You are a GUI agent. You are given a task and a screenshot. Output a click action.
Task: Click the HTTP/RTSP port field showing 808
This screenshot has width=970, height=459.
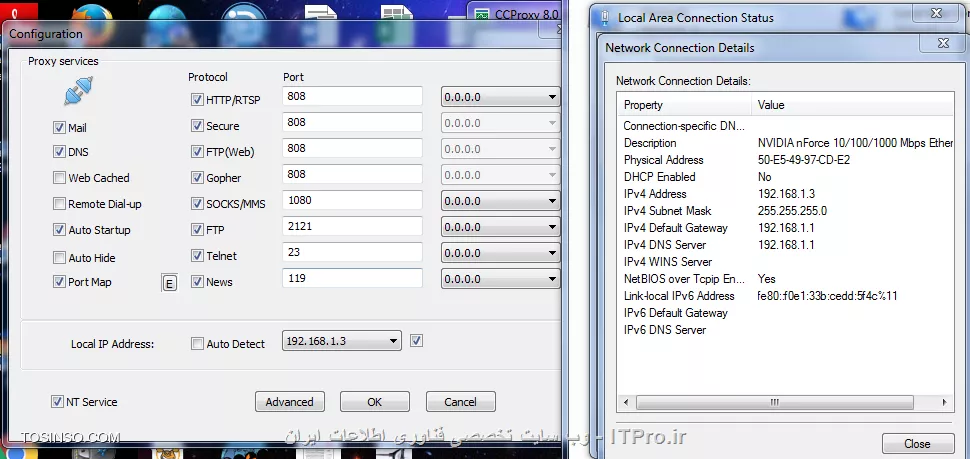click(352, 97)
